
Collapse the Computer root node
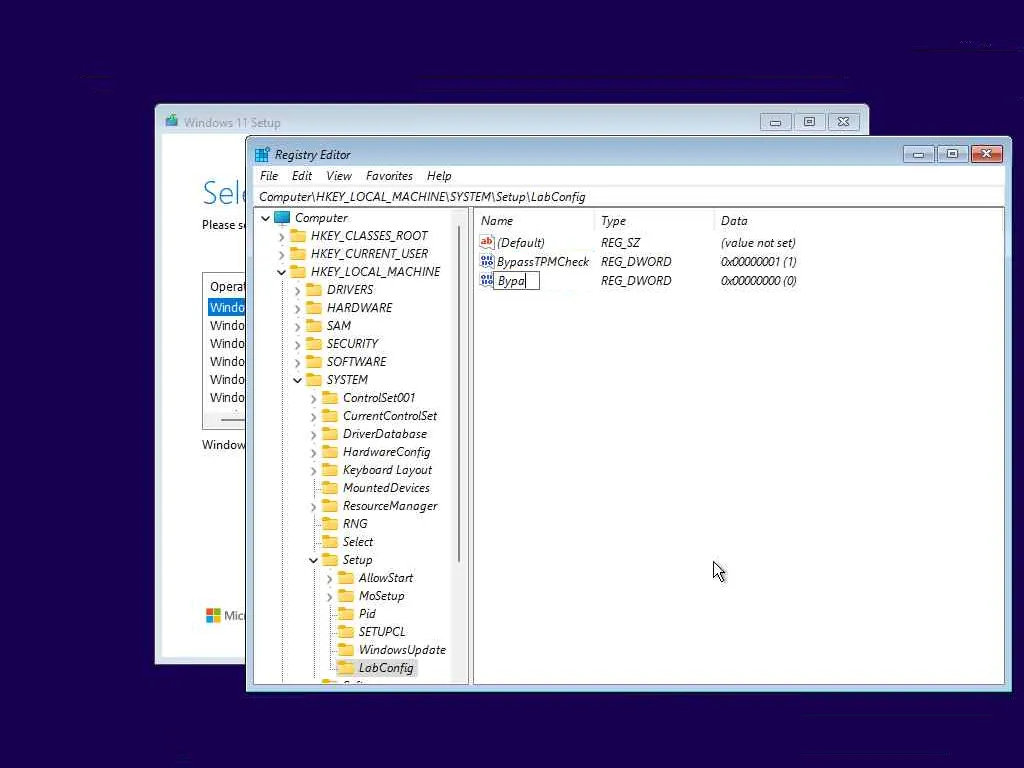(x=265, y=218)
